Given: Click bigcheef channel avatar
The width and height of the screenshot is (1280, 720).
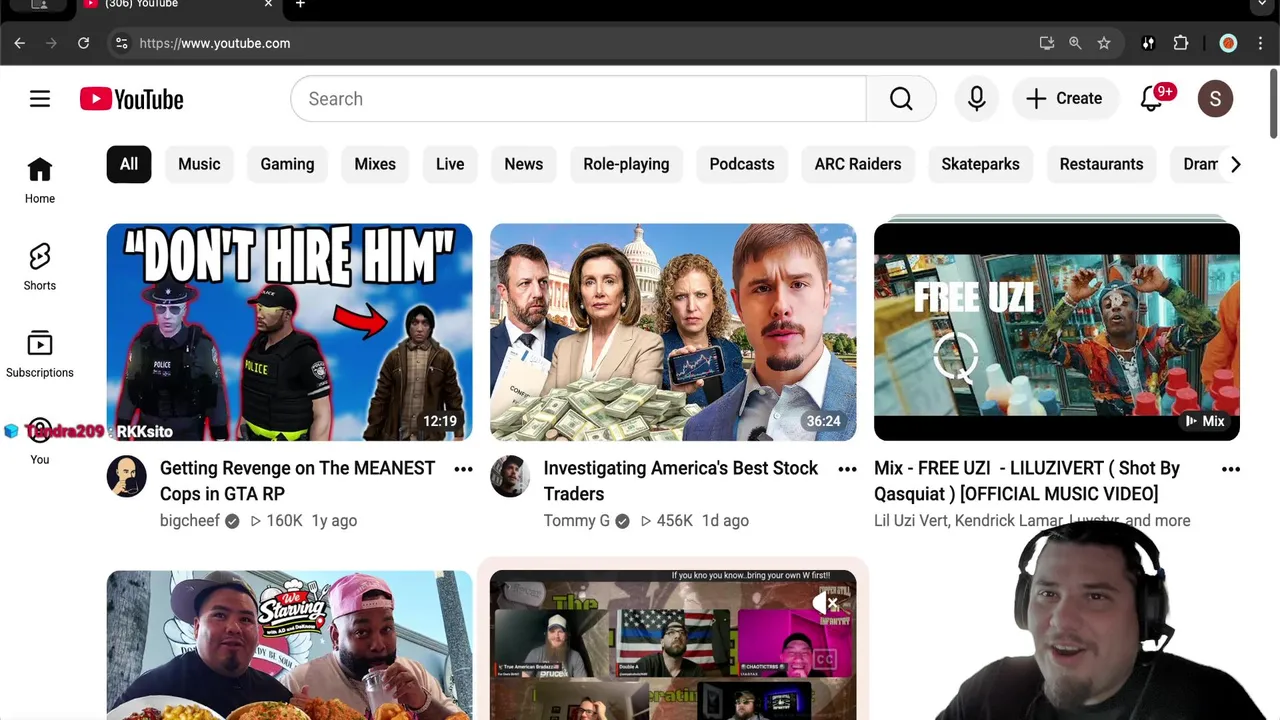Looking at the screenshot, I should (127, 476).
